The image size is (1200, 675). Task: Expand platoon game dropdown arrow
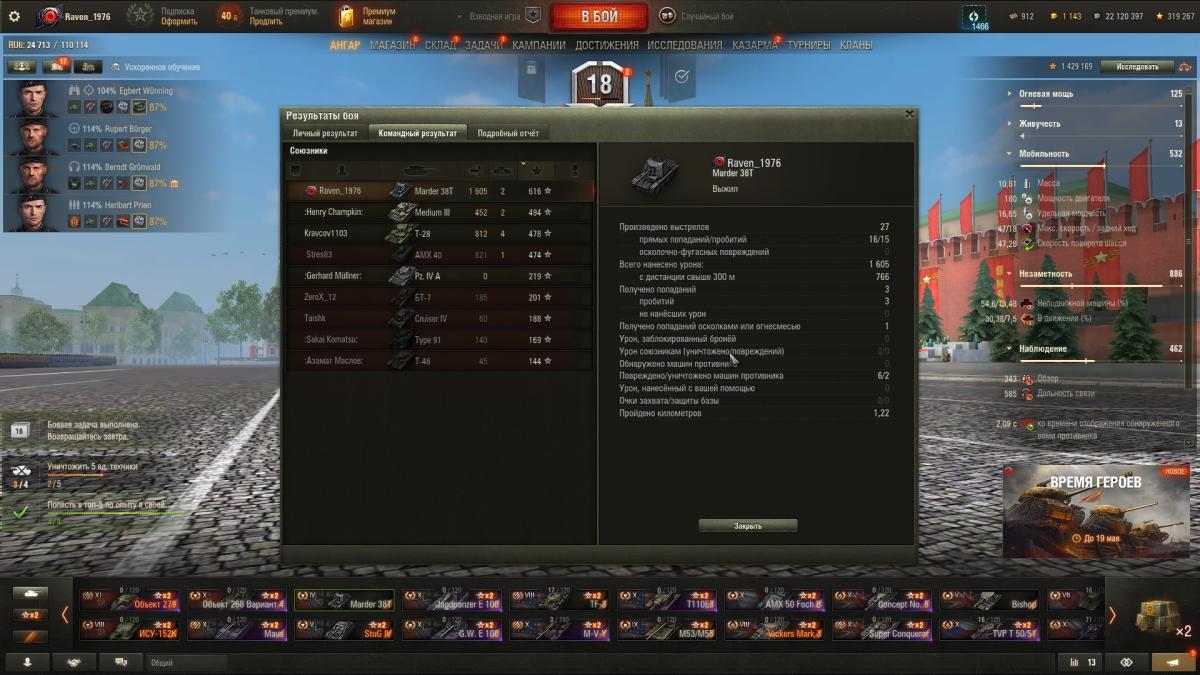click(x=459, y=17)
